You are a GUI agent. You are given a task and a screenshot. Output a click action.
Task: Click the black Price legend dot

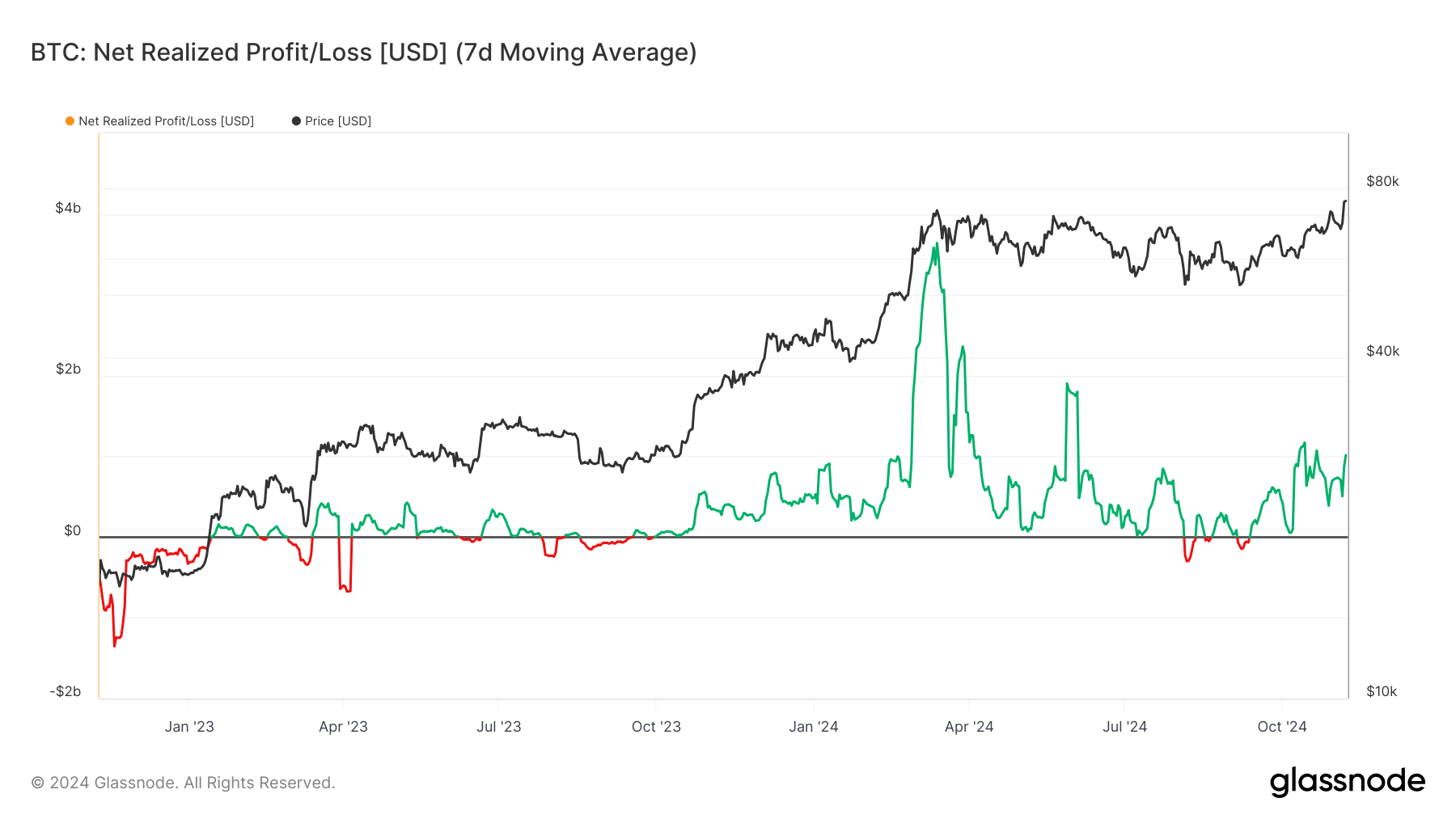click(x=296, y=121)
